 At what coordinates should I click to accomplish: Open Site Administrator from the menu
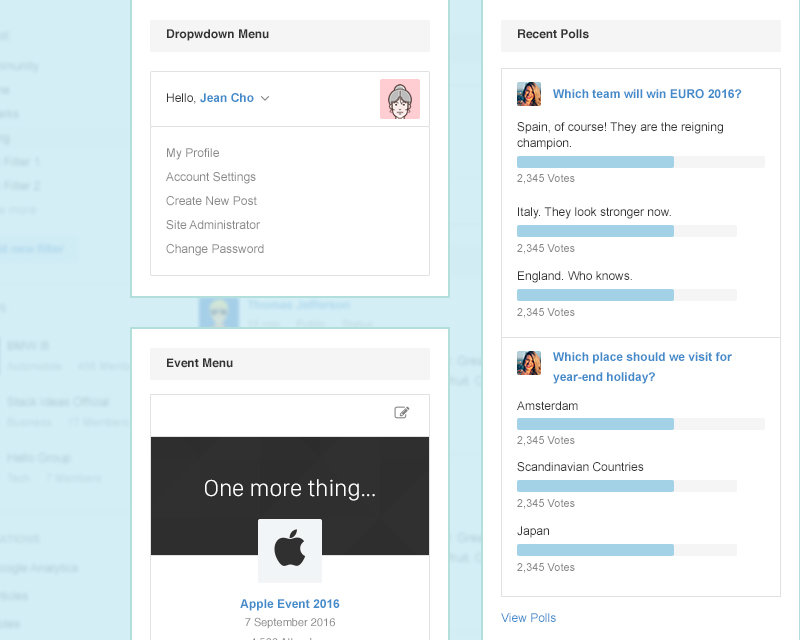(x=212, y=224)
